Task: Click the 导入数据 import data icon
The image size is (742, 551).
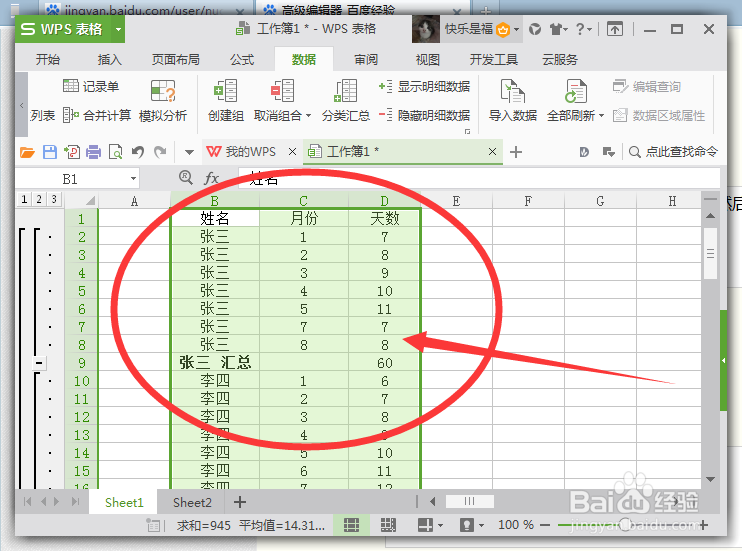Action: coord(512,91)
